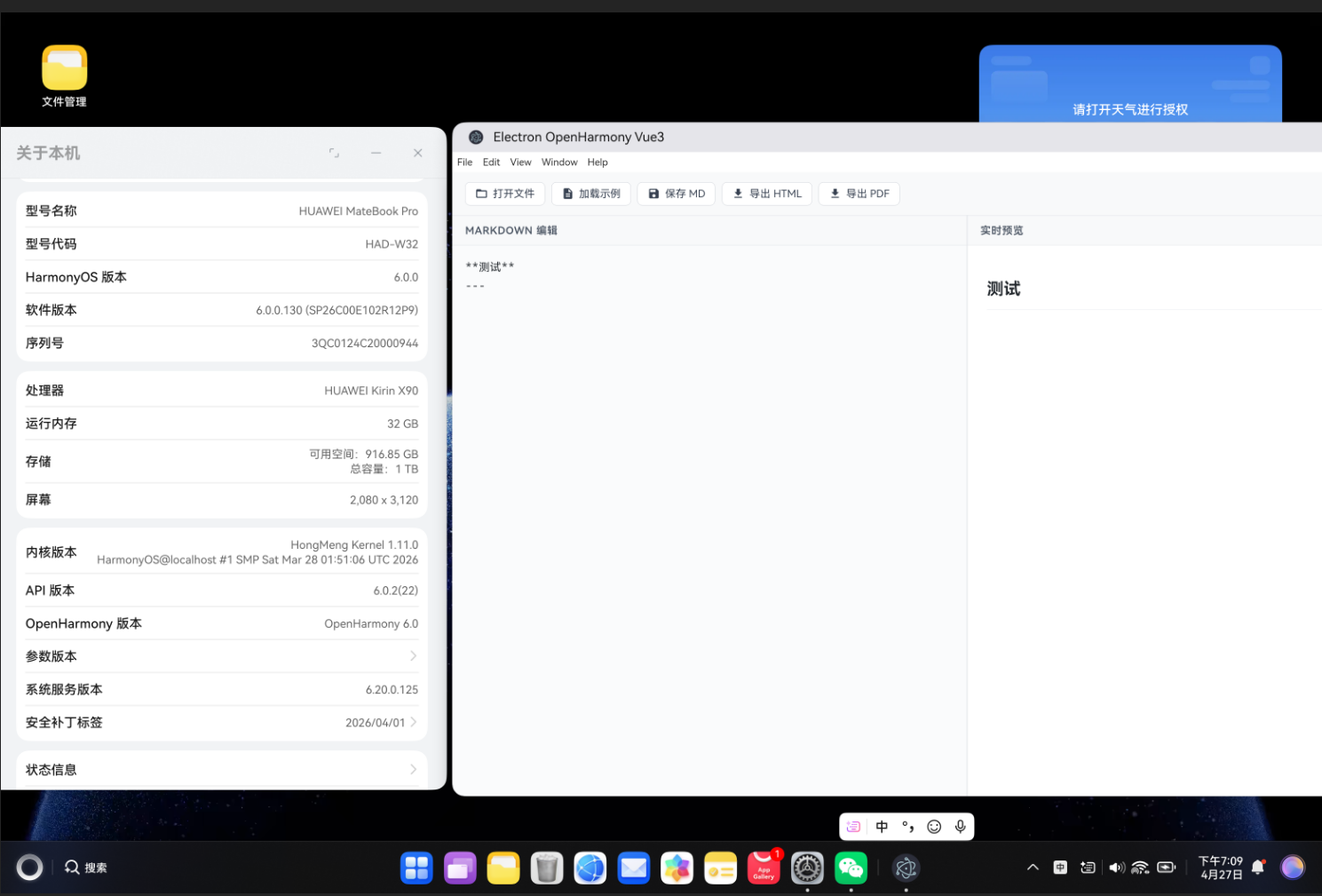The height and width of the screenshot is (896, 1322).
Task: Click the 加载示例 button
Action: coord(591,194)
